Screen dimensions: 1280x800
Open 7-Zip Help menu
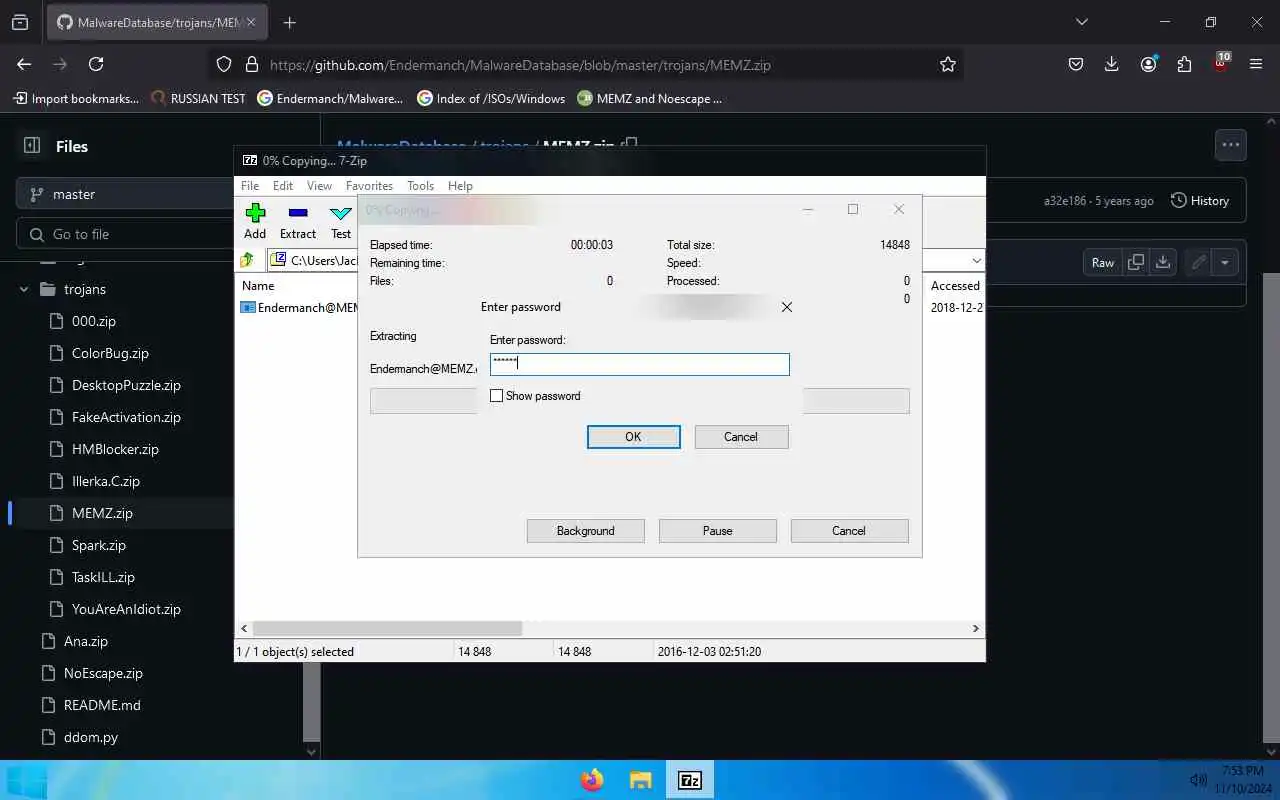(460, 186)
